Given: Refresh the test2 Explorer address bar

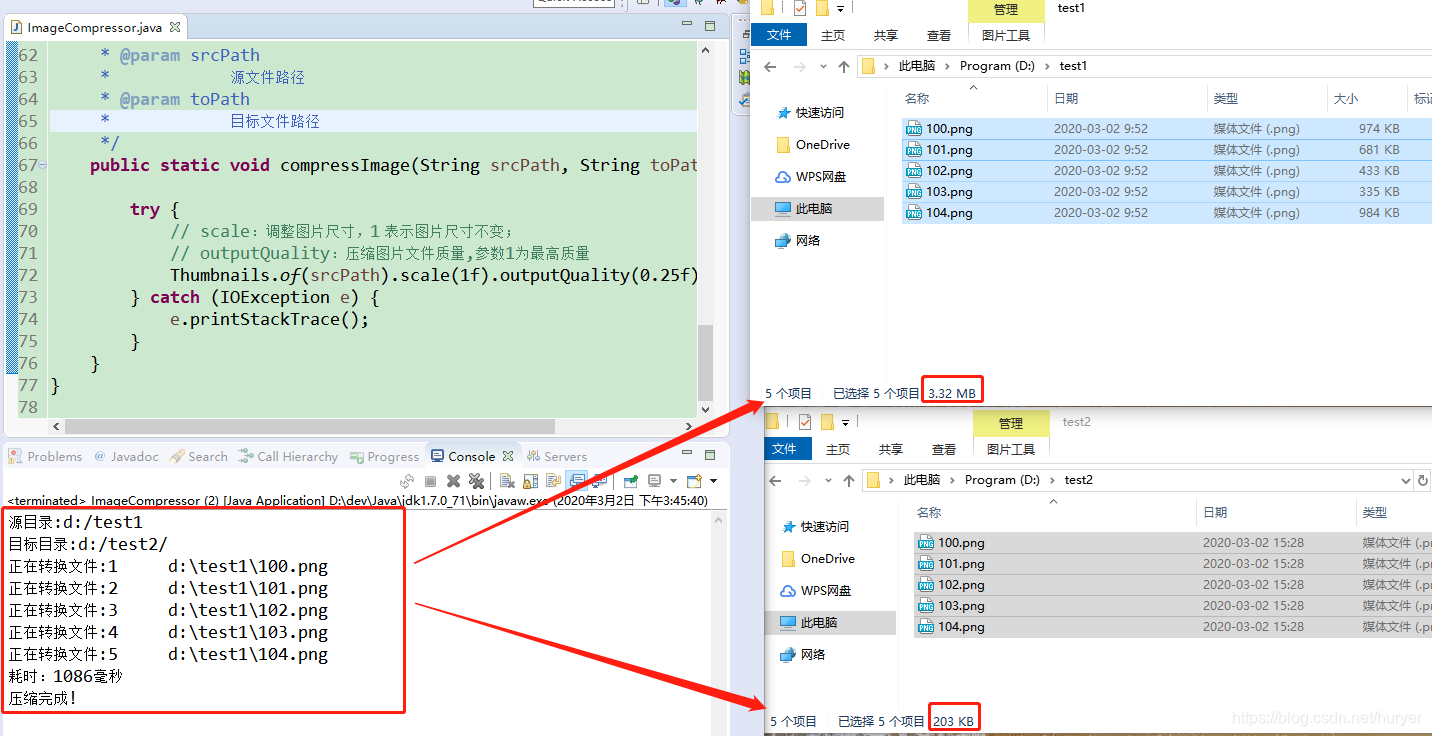Looking at the screenshot, I should coord(1423,481).
